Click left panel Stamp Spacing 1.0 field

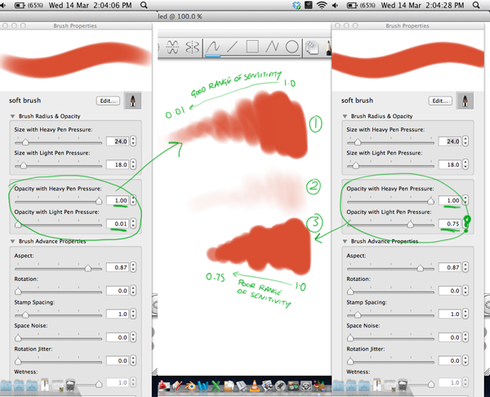coord(117,314)
